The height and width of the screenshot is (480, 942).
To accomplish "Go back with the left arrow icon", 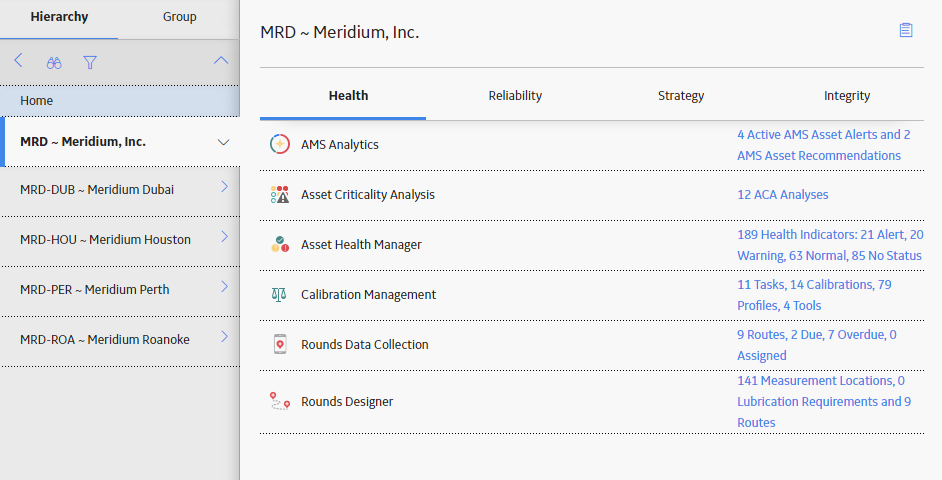I will click(19, 60).
